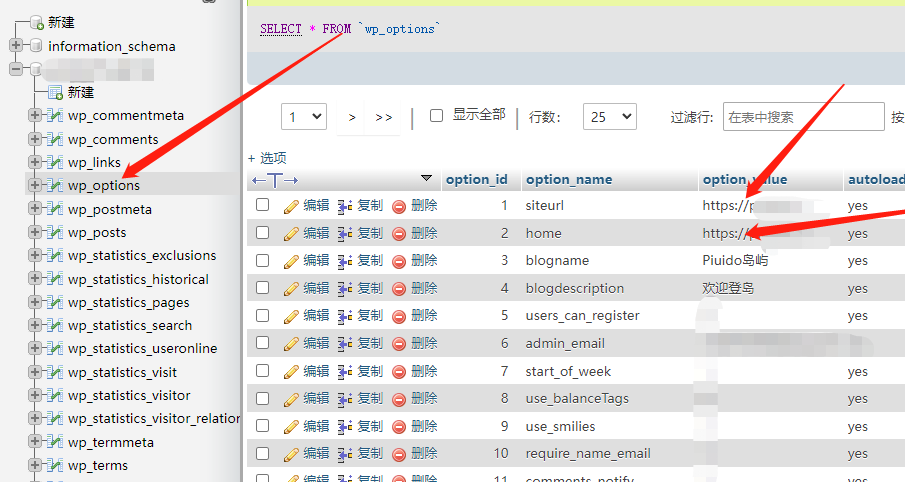Click red delete icon for start_of_week row
Screen dimensions: 905x482
click(x=399, y=372)
